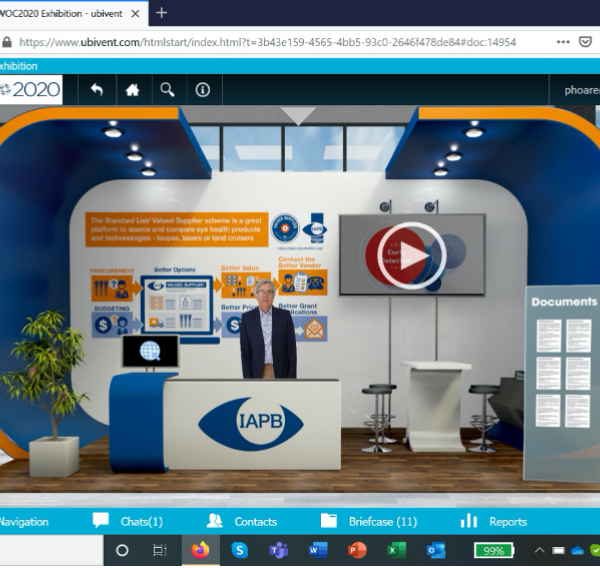Screen dimensions: 600x568
Task: Close the WOC2020 Exhibition browser tab
Action: [x=135, y=14]
